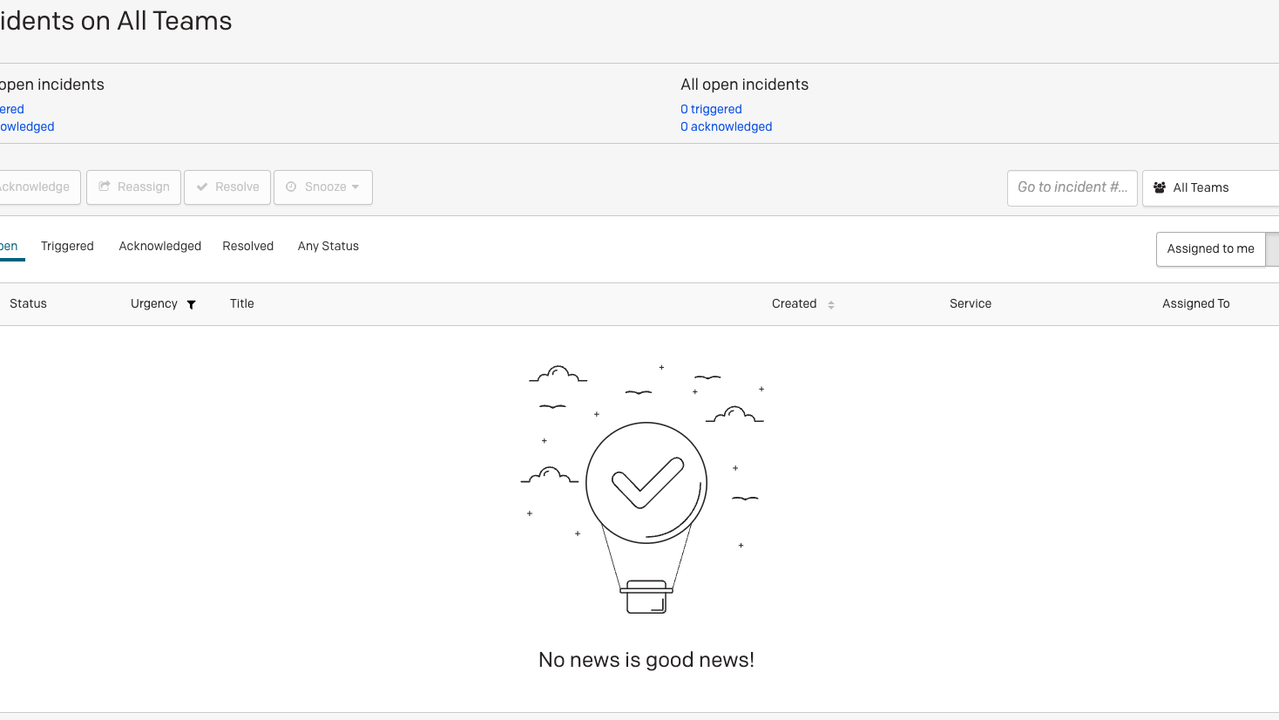The height and width of the screenshot is (720, 1279).
Task: Select the Resolved tab
Action: pyautogui.click(x=248, y=246)
